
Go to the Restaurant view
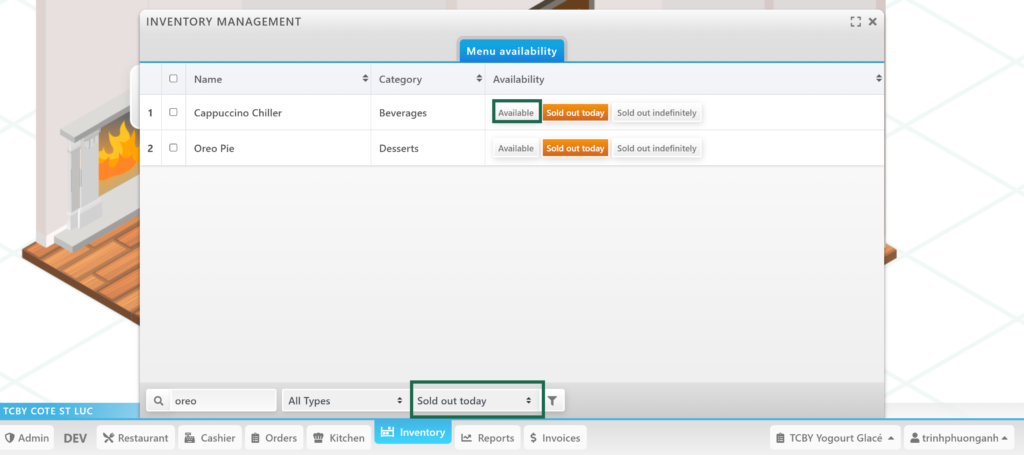pyautogui.click(x=135, y=438)
